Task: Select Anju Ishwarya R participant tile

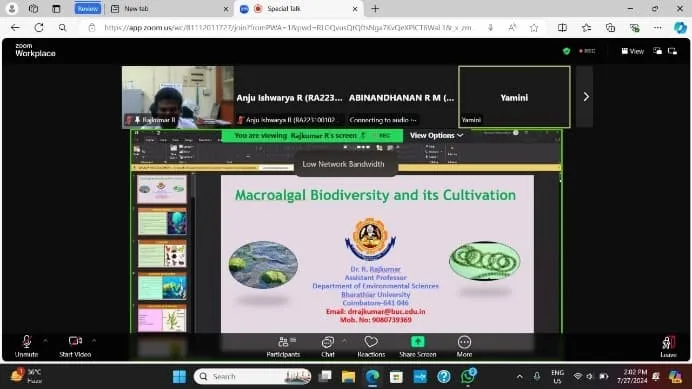Action: pyautogui.click(x=290, y=97)
